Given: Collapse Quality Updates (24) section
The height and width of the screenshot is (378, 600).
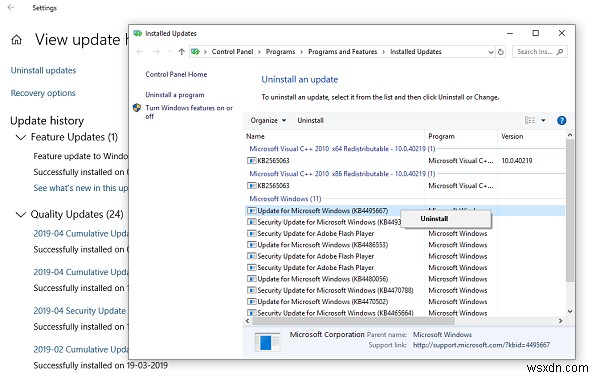Looking at the screenshot, I should [x=20, y=214].
